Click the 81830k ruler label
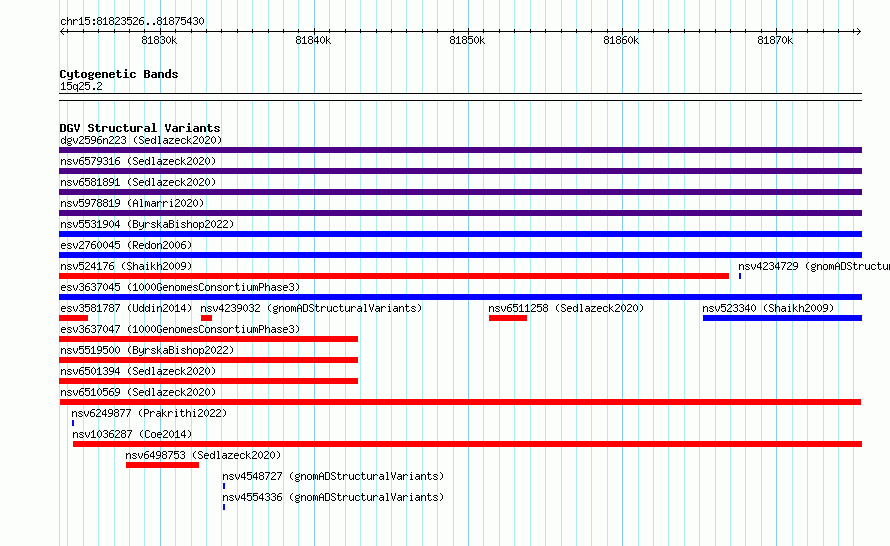This screenshot has width=890, height=546. click(159, 40)
